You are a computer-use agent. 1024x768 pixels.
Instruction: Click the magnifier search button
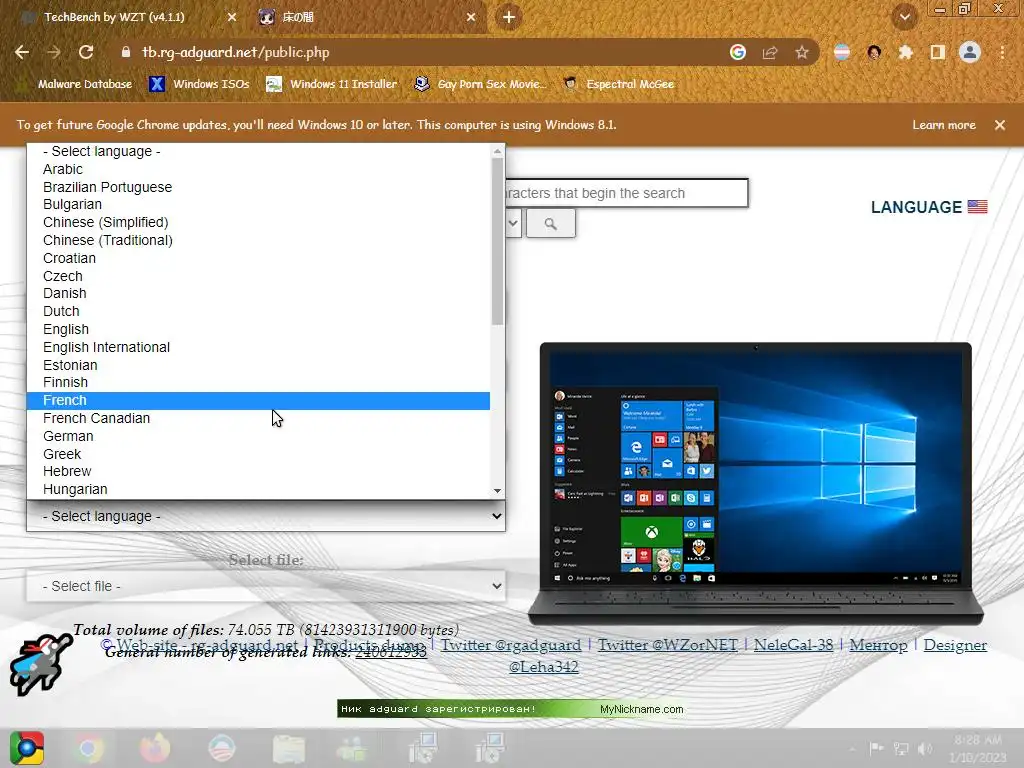tap(551, 224)
